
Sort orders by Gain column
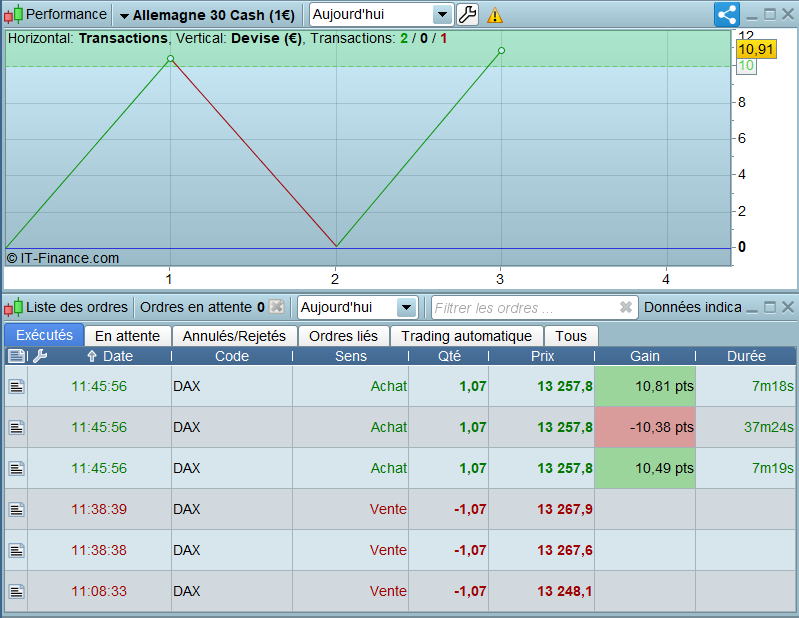645,356
